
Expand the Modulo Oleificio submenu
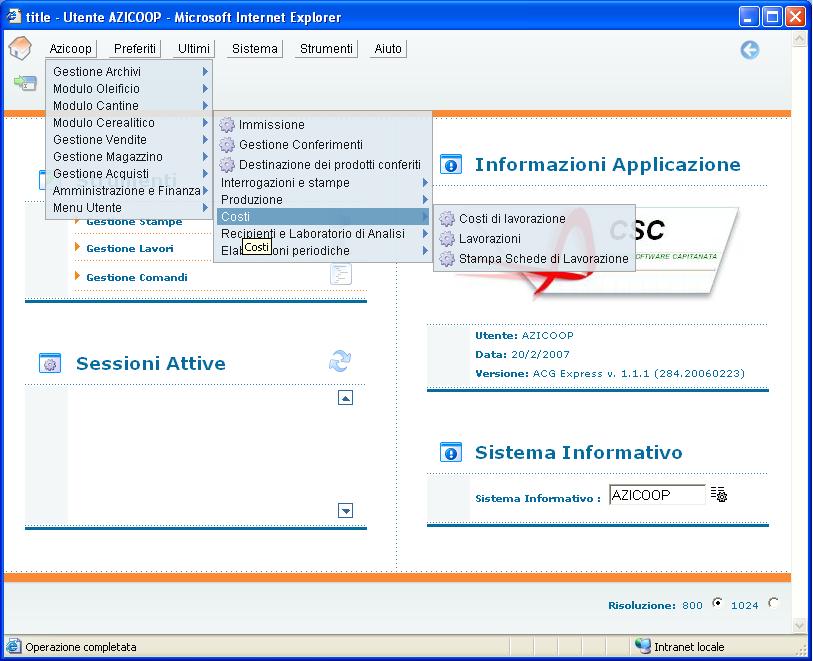[x=205, y=89]
